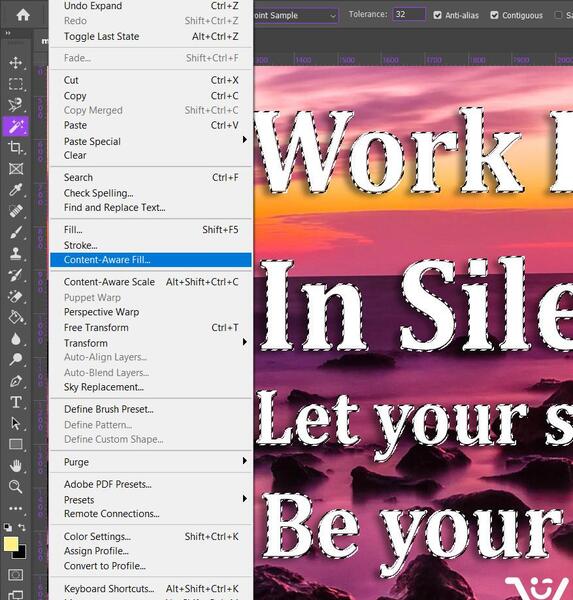The height and width of the screenshot is (600, 573).
Task: Select the Rectangle shape tool
Action: [x=16, y=444]
